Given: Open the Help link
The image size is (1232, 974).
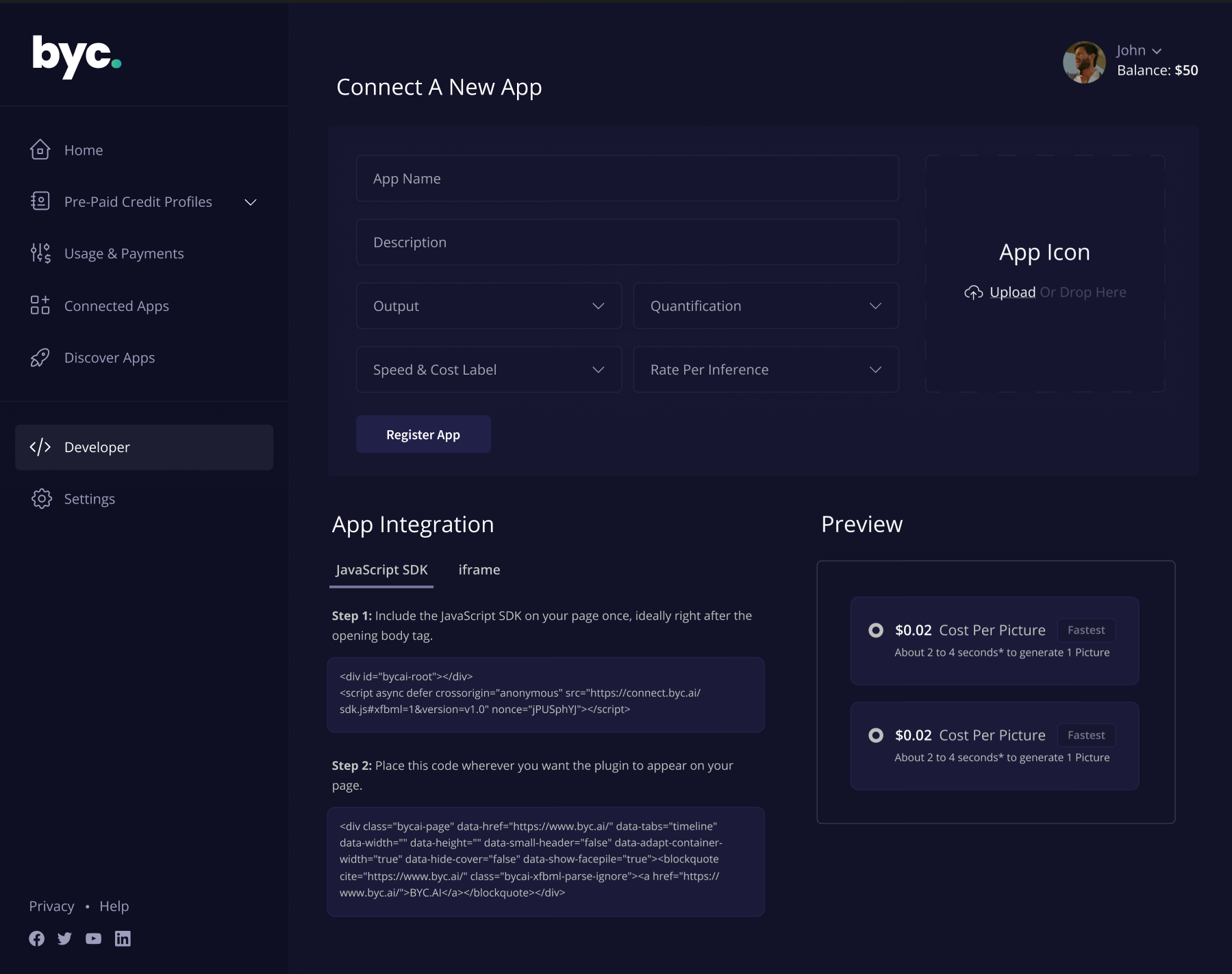Looking at the screenshot, I should [x=114, y=906].
